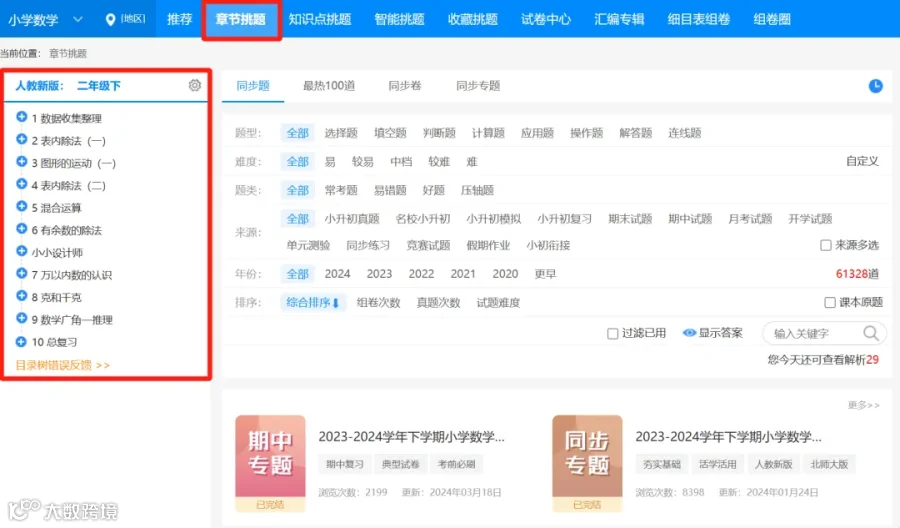Expand chapter 4 表内除法（二）
Viewport: 900px width, 528px height.
coord(22,184)
